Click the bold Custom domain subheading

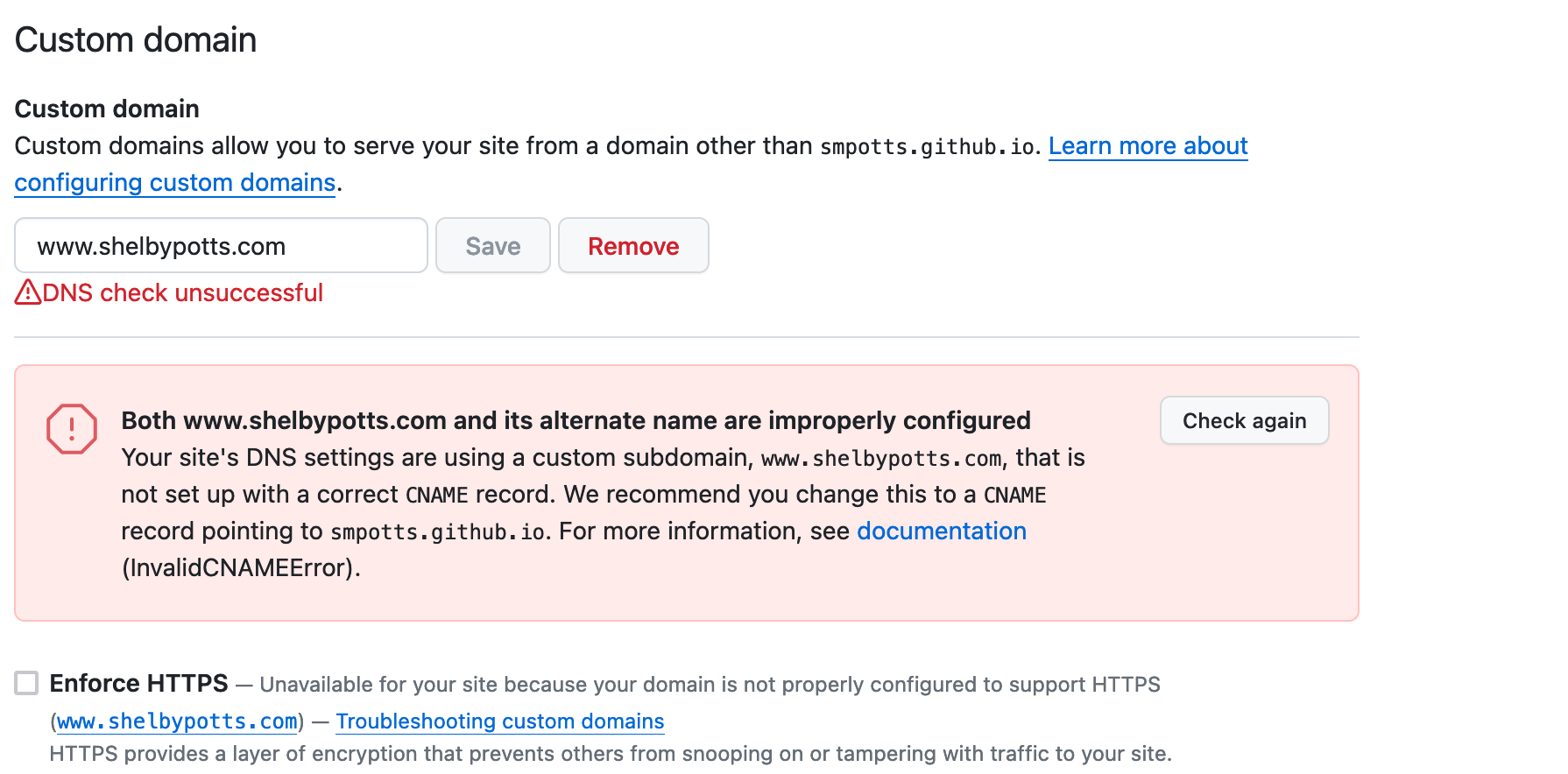click(107, 109)
